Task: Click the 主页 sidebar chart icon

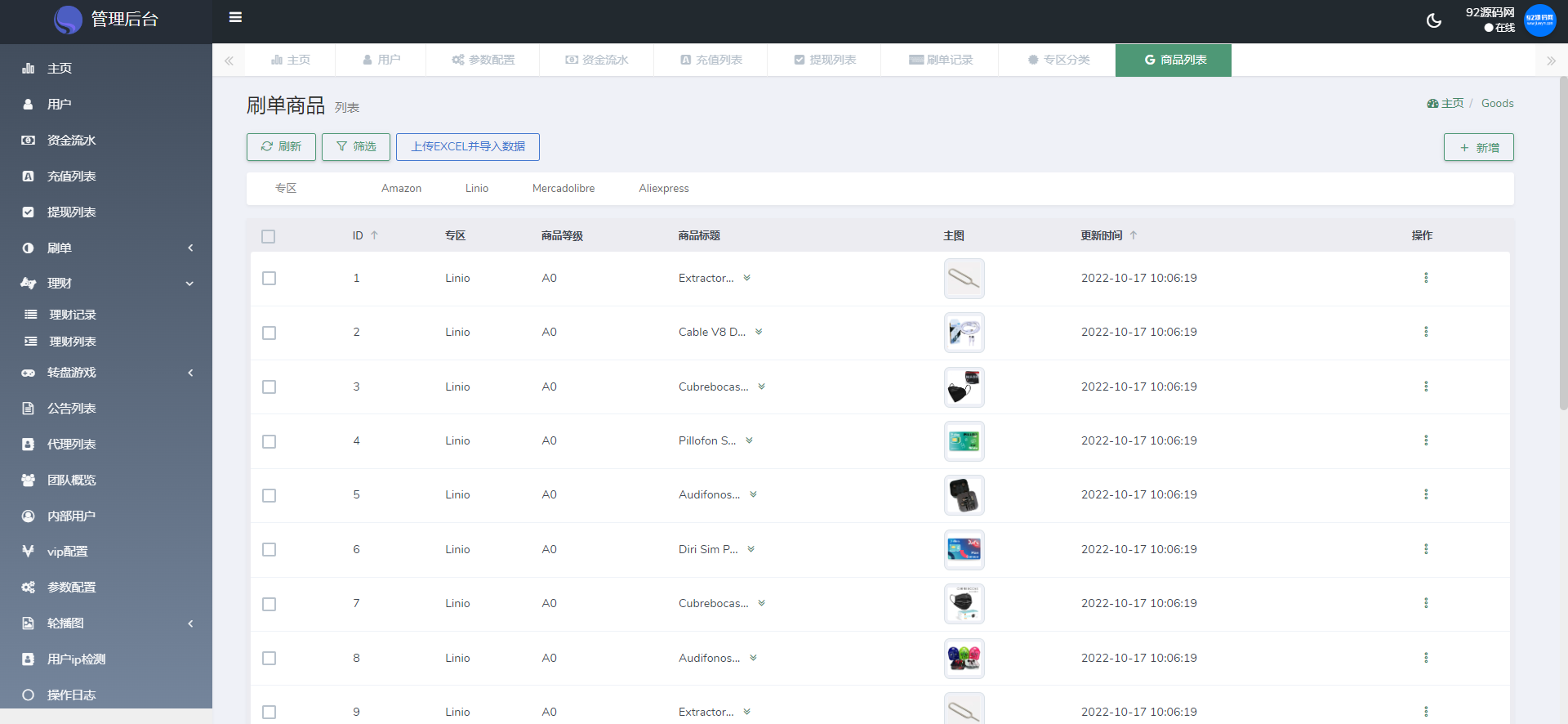Action: click(x=29, y=69)
